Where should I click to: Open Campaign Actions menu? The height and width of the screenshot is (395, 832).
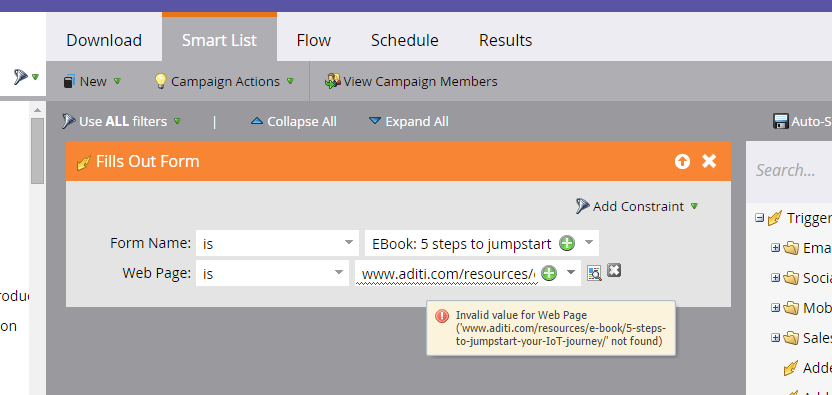tap(223, 81)
